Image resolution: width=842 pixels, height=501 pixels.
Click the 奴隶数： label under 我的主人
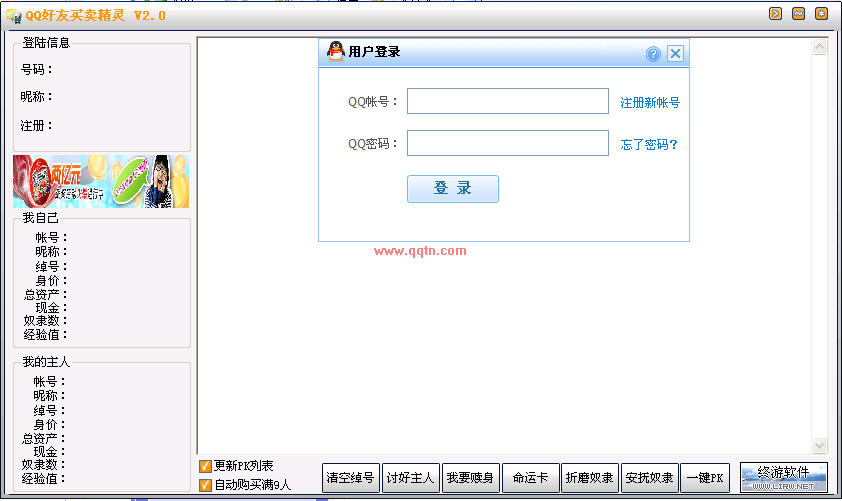43,464
